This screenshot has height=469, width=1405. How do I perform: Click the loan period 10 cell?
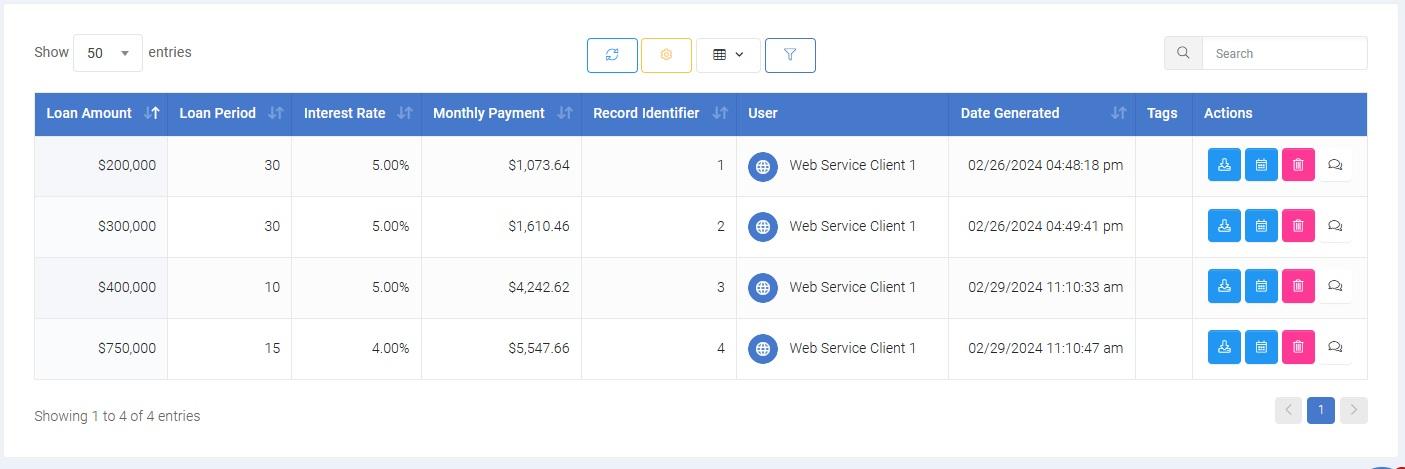click(229, 288)
